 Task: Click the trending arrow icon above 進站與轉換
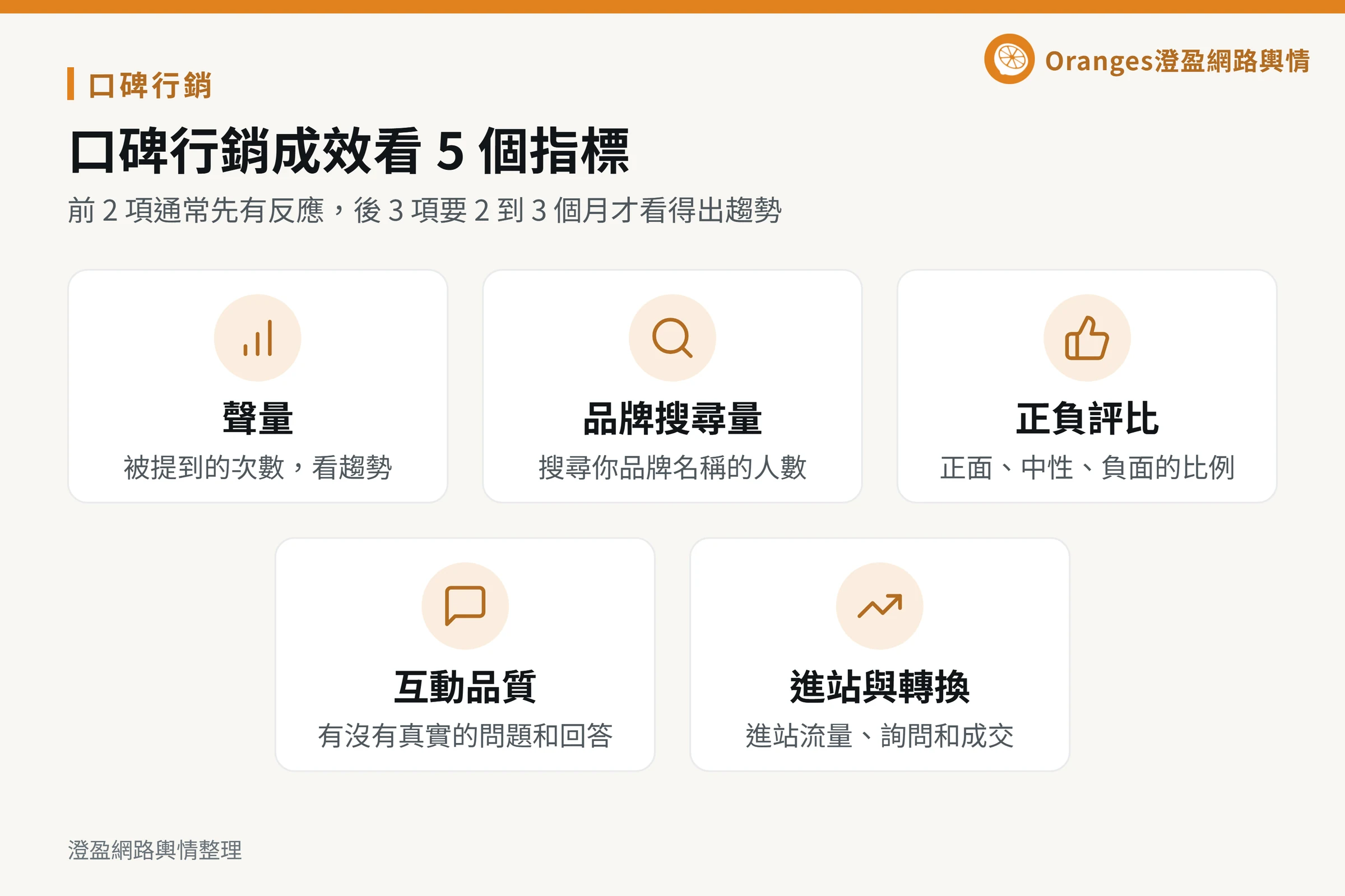pos(880,606)
